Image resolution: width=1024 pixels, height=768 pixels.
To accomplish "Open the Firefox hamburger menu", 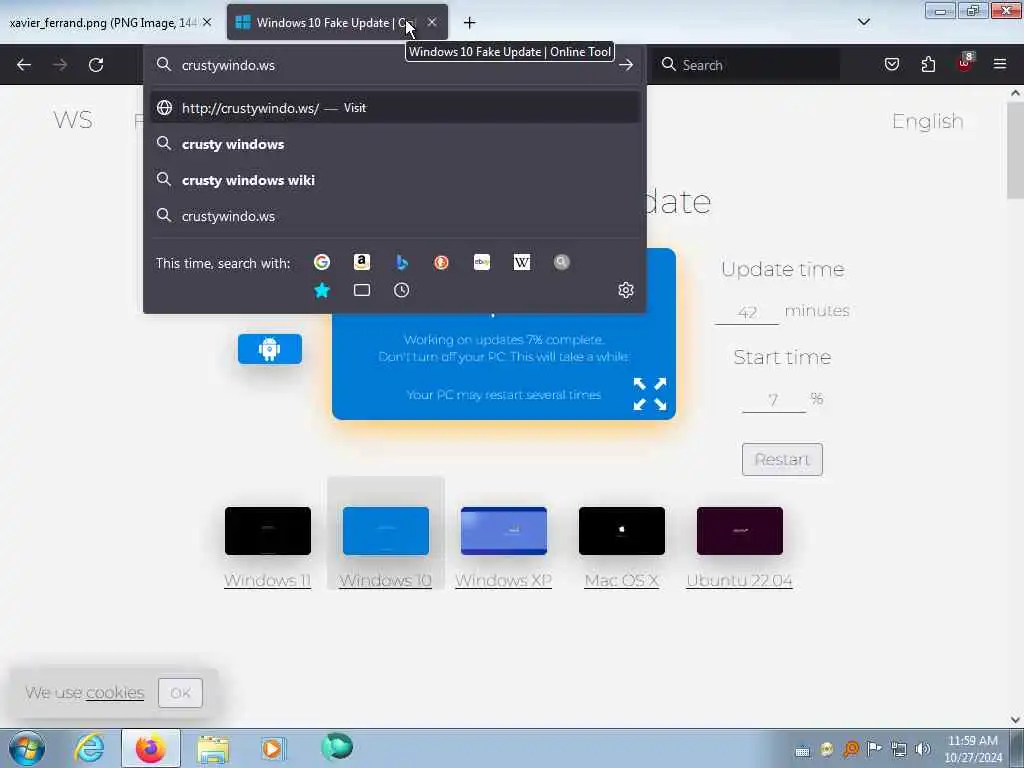I will 1000,64.
